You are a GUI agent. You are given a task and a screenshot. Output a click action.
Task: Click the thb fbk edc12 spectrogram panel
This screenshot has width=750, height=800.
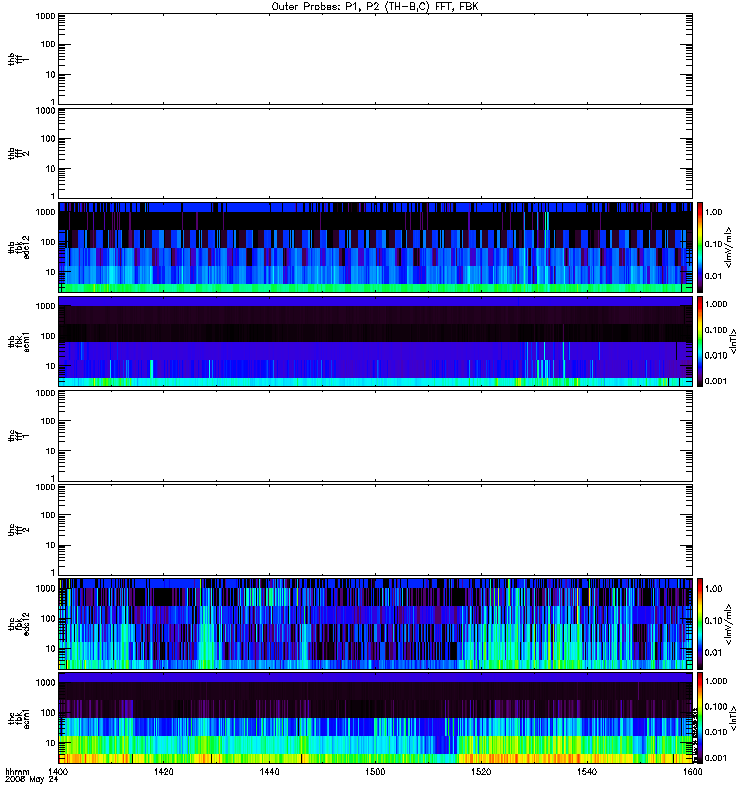(376, 247)
